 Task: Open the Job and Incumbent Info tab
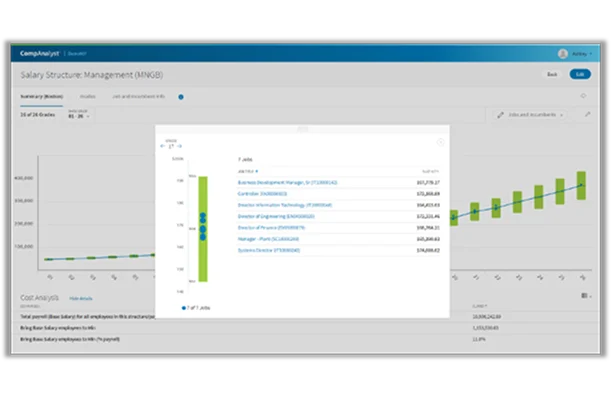click(139, 96)
